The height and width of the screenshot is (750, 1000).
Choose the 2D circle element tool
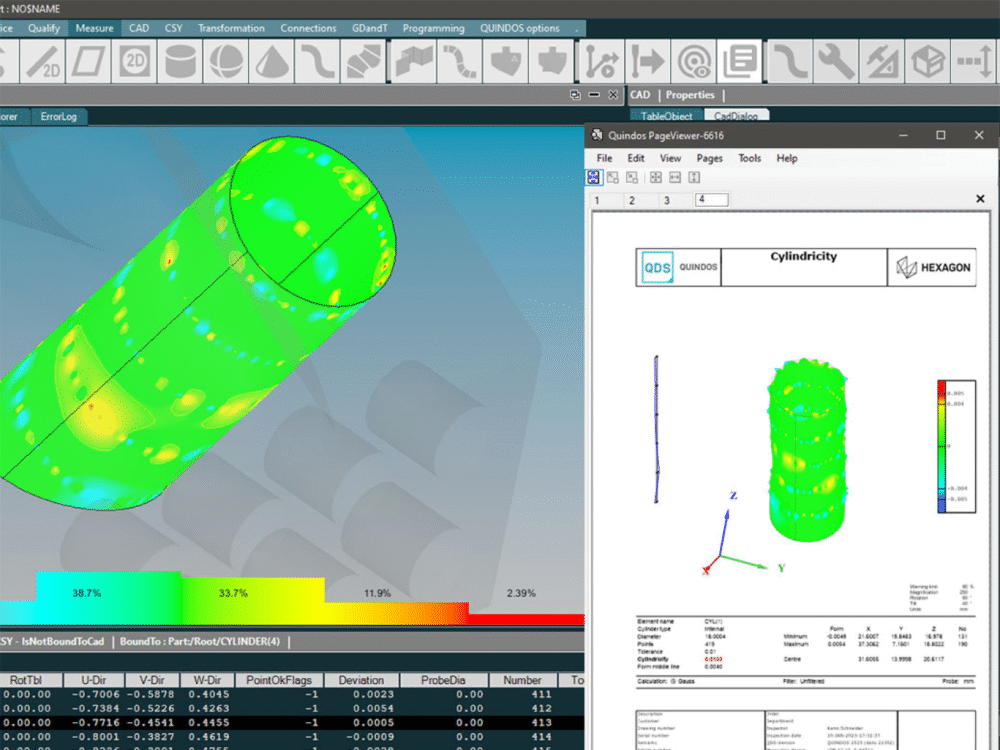[134, 62]
